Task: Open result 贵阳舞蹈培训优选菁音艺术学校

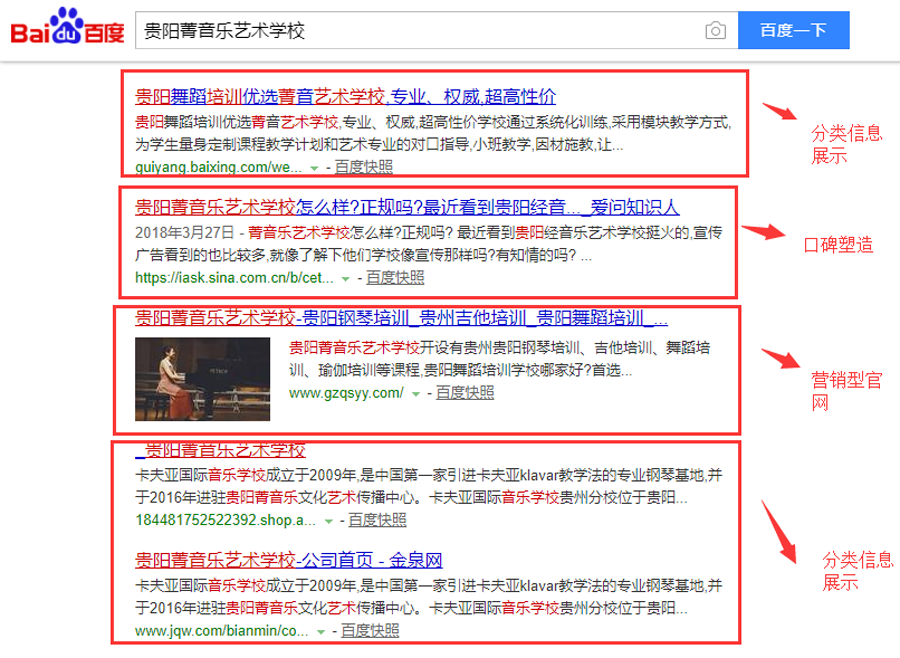Action: (x=345, y=96)
